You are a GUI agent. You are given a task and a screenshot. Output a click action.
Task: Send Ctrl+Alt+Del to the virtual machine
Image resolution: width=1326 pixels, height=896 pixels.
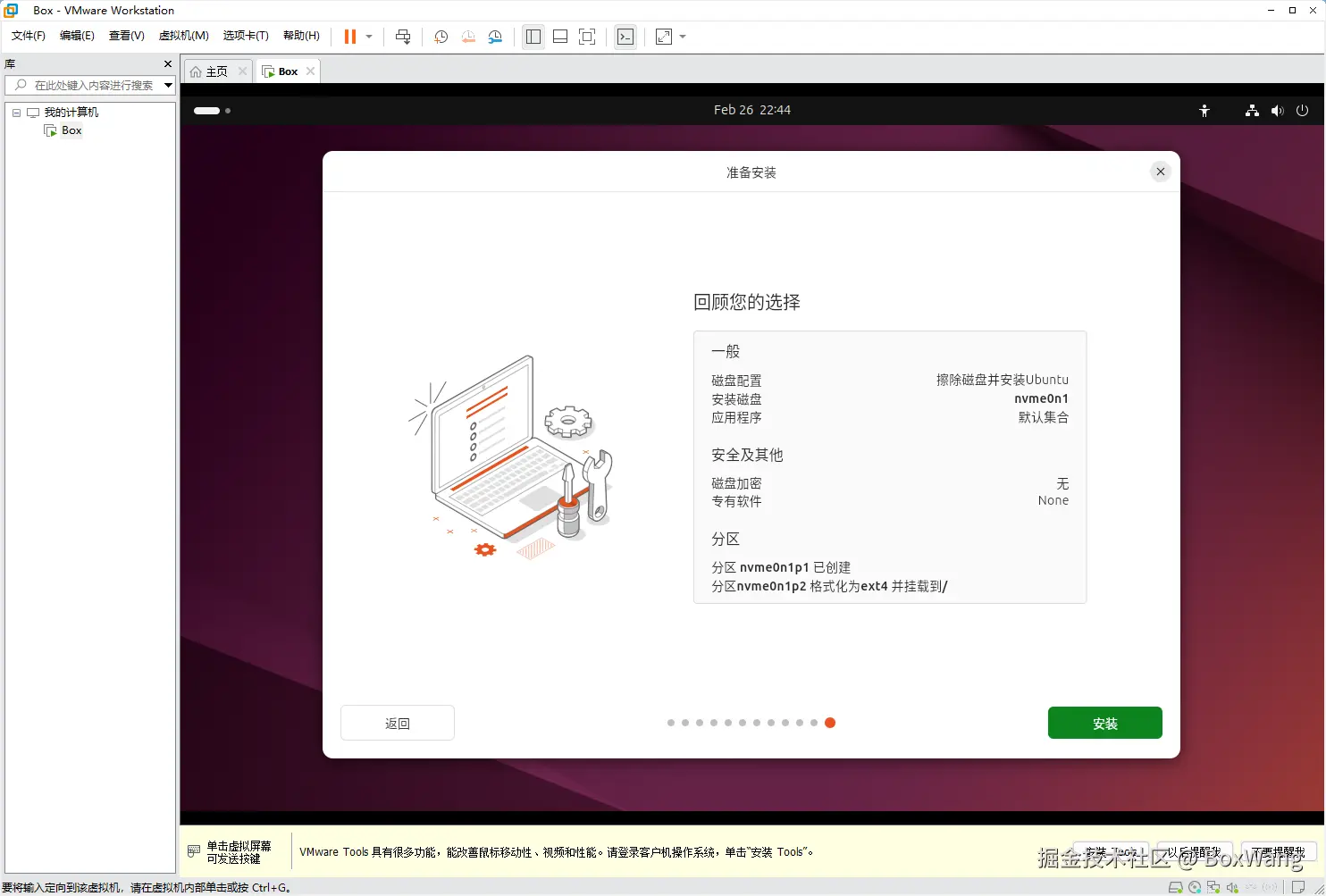click(x=403, y=37)
